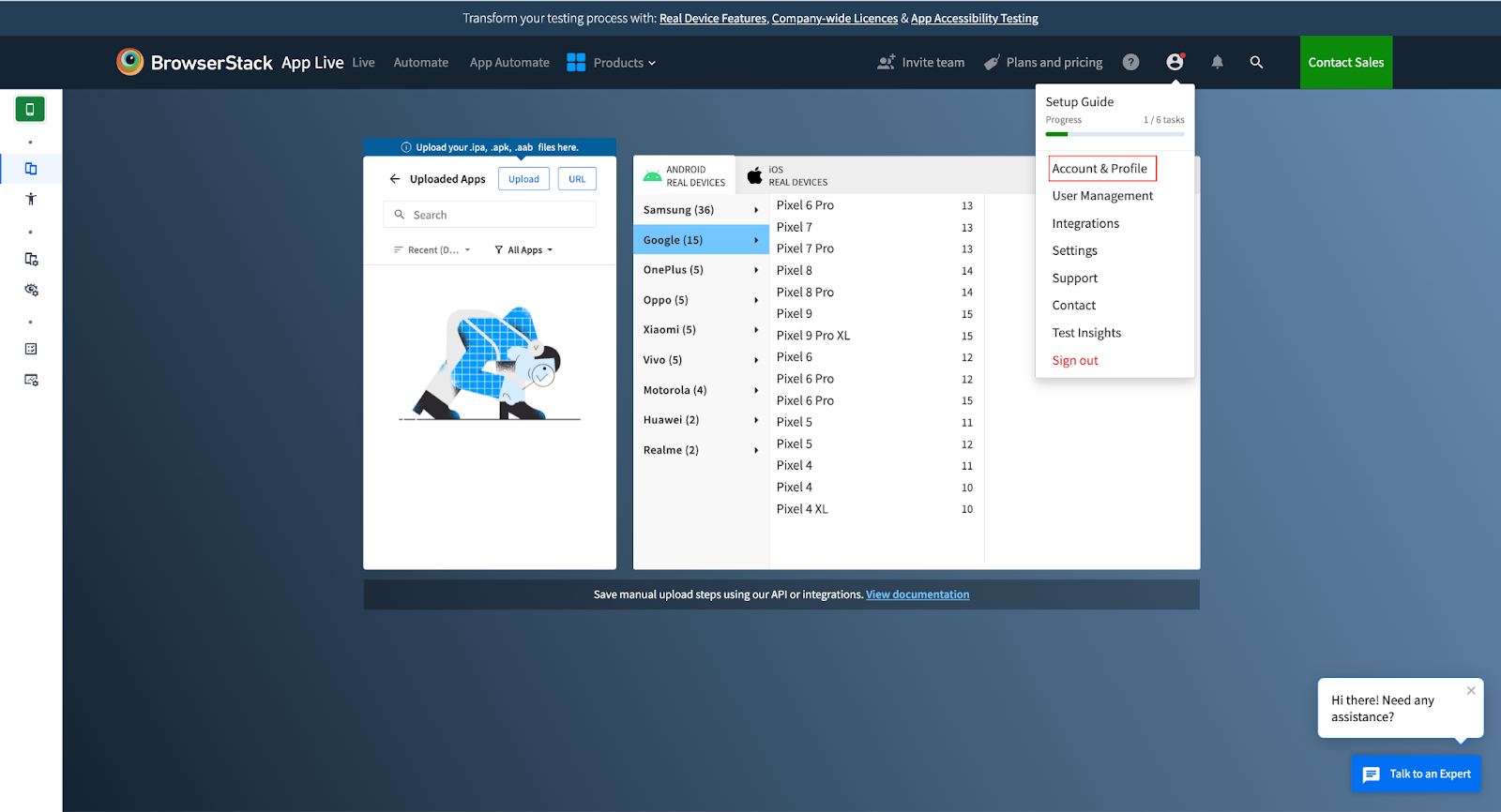Close the chat assistance popup
The image size is (1501, 812).
point(1471,691)
